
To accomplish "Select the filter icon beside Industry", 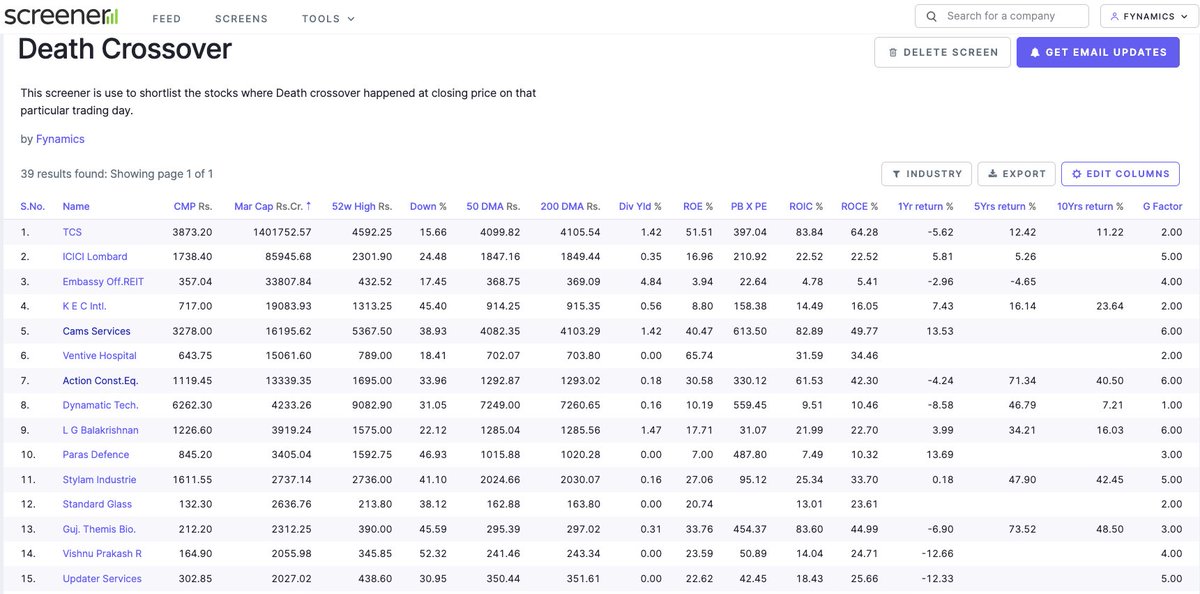I will (x=897, y=173).
